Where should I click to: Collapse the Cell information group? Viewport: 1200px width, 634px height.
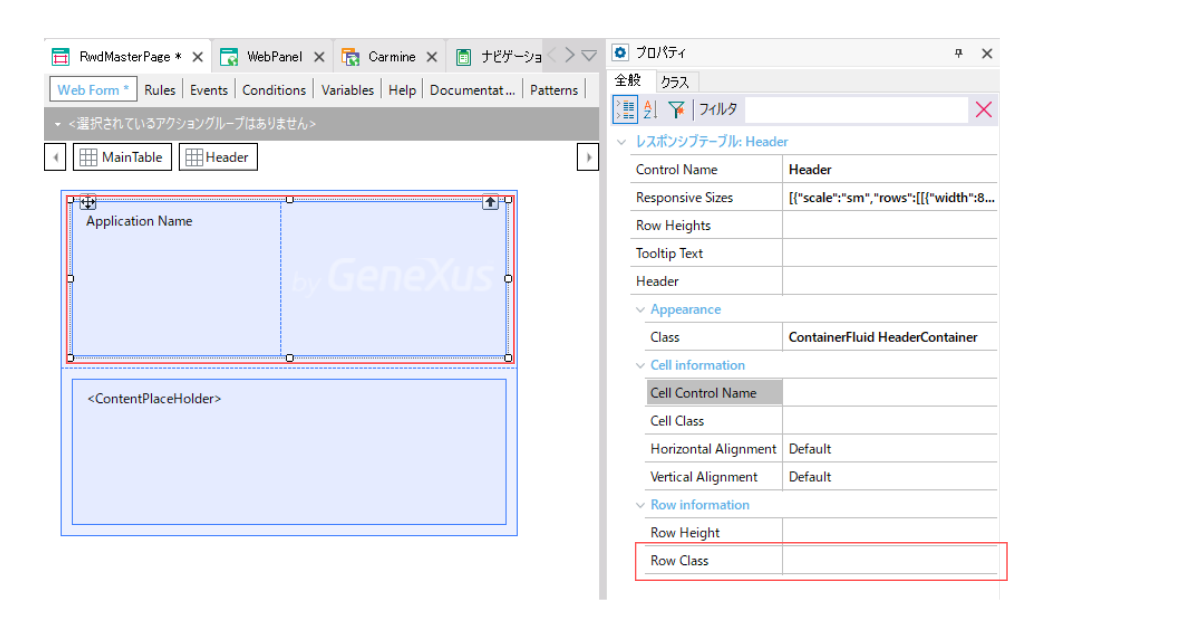pyautogui.click(x=640, y=365)
